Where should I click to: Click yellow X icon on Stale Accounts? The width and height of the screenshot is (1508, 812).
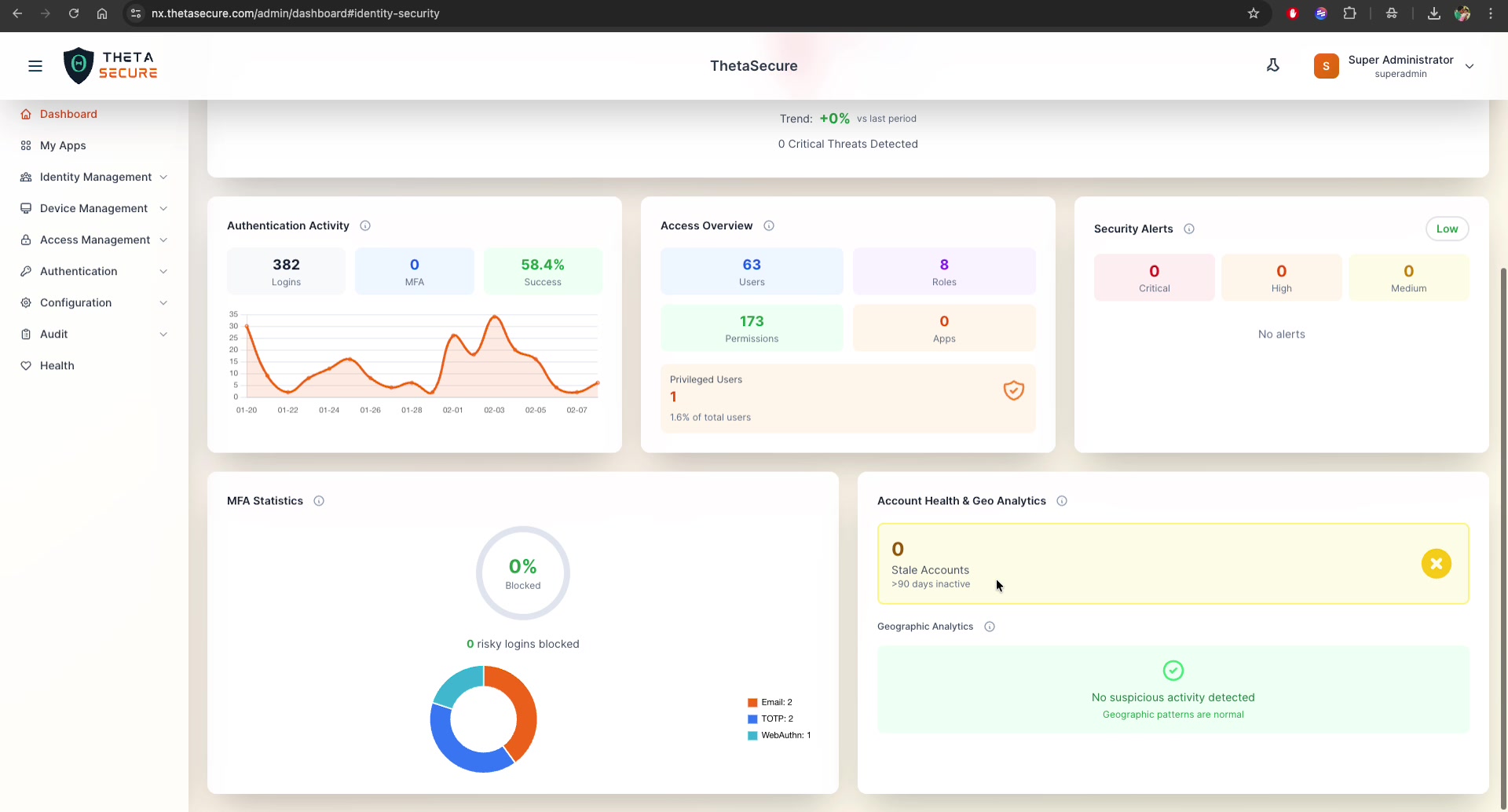[x=1436, y=564]
